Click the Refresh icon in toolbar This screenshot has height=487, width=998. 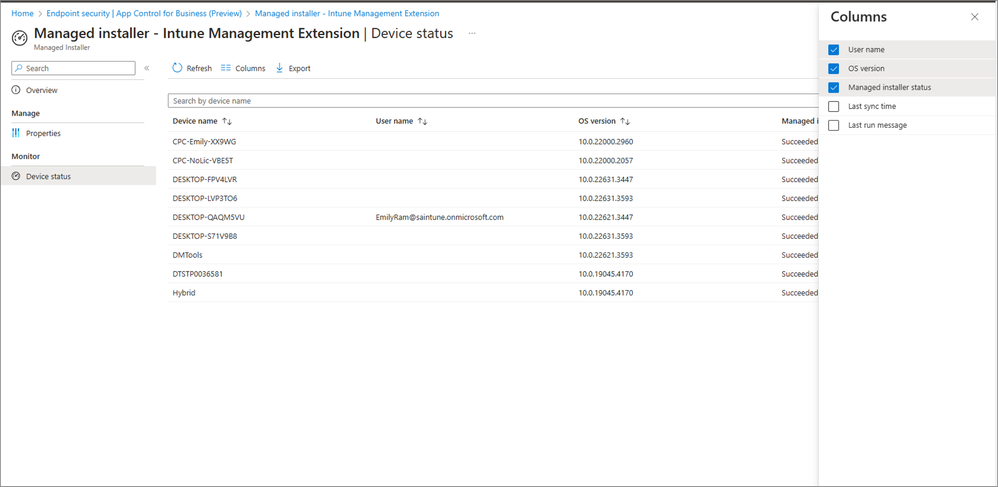point(177,68)
